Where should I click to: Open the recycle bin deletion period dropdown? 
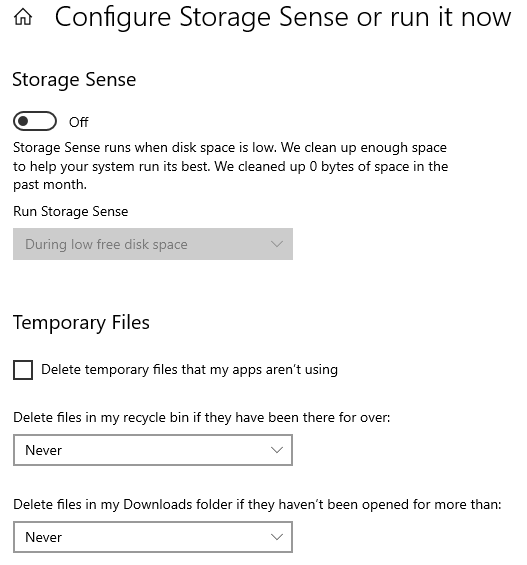point(153,450)
